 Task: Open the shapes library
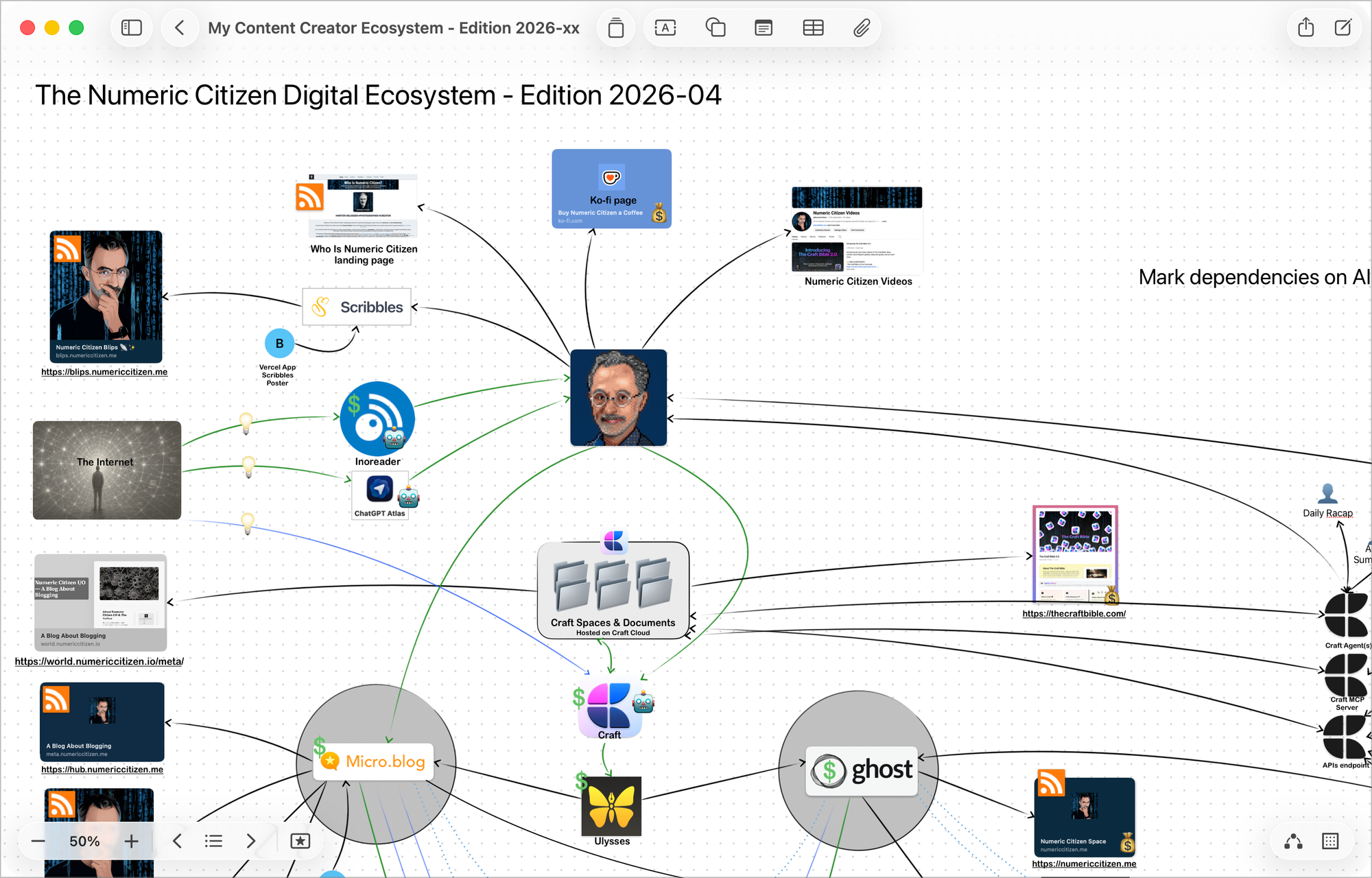pyautogui.click(x=715, y=28)
